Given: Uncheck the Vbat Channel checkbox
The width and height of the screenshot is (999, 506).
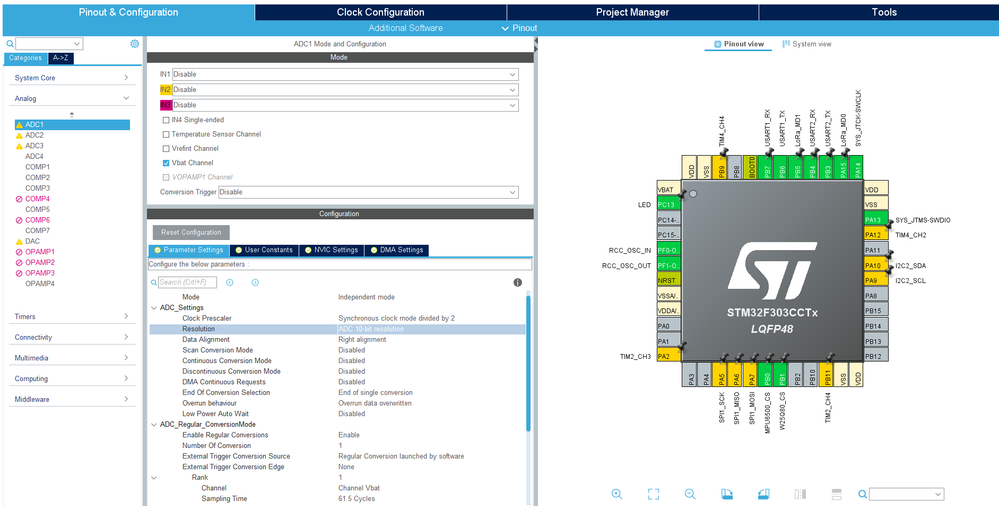Looking at the screenshot, I should (x=166, y=163).
